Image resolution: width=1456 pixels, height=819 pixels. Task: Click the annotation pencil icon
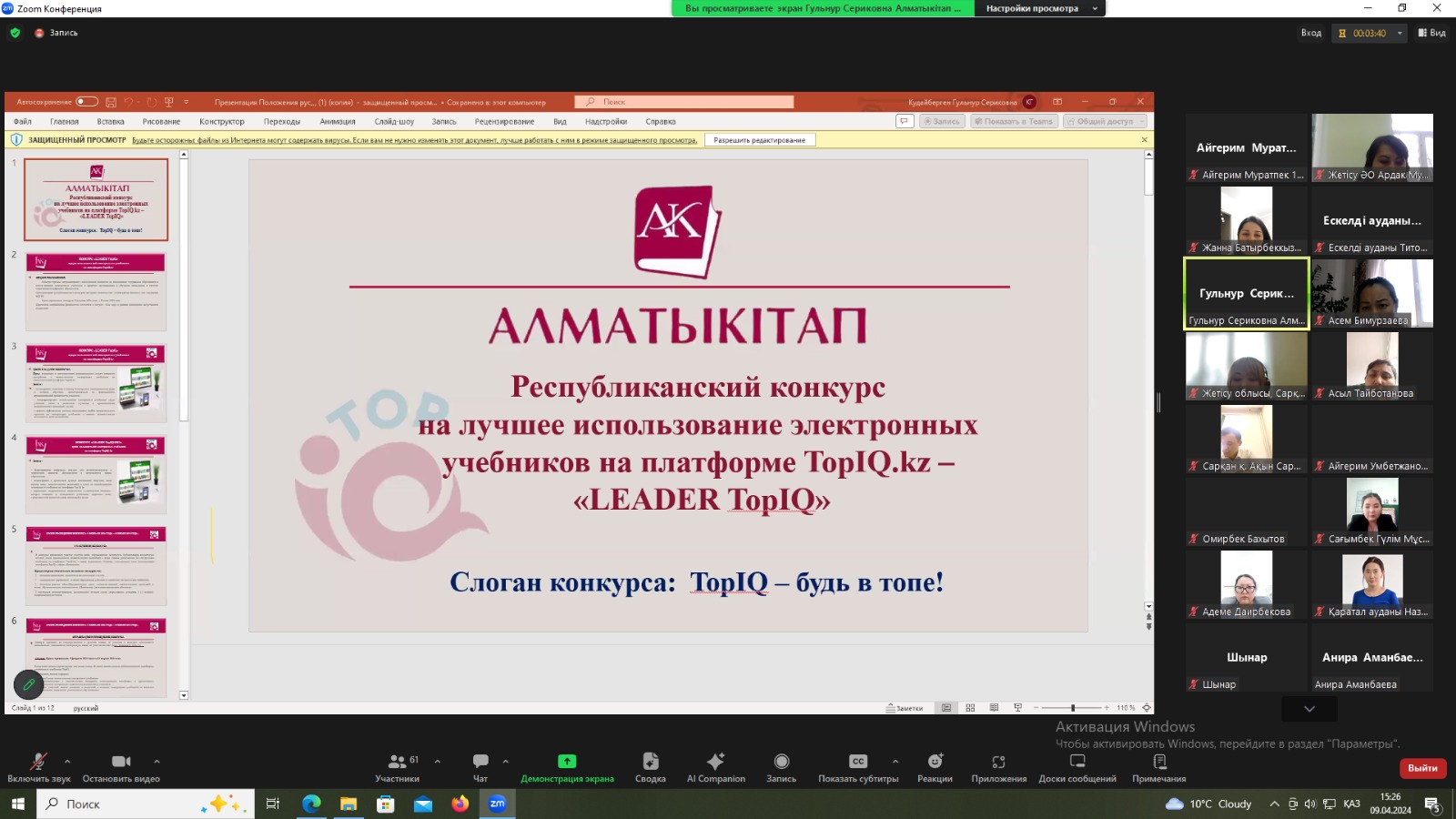[x=28, y=684]
